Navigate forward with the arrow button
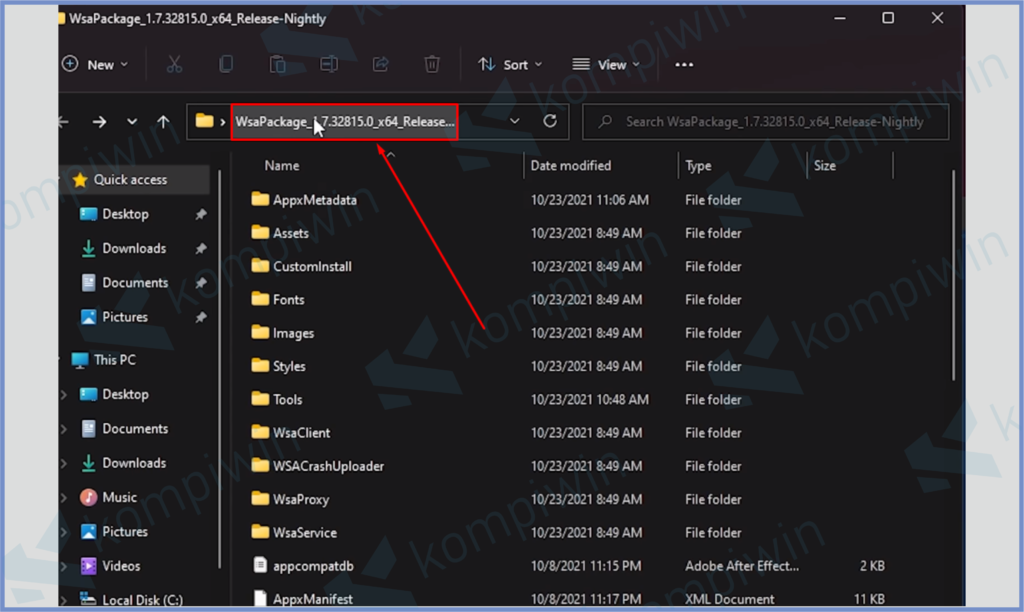This screenshot has width=1024, height=612. click(x=99, y=121)
